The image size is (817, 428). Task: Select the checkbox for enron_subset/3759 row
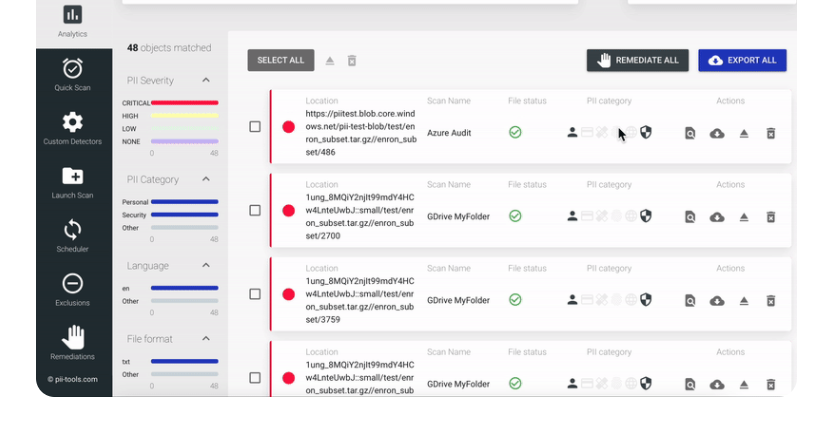255,294
